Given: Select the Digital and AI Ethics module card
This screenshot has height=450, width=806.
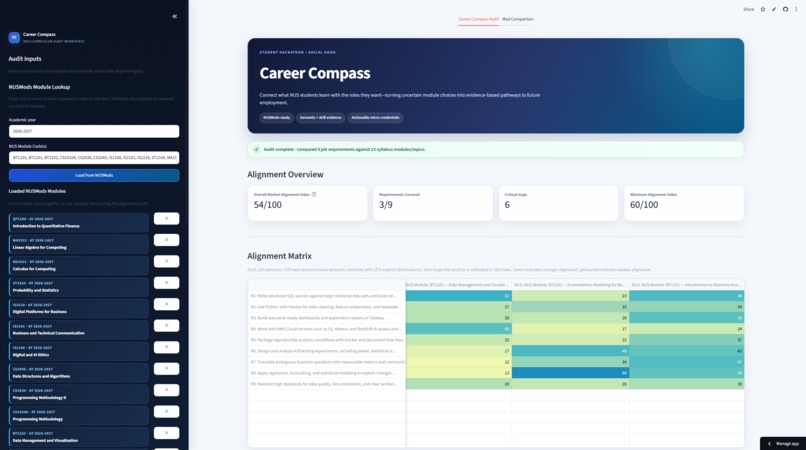Looking at the screenshot, I should point(79,351).
